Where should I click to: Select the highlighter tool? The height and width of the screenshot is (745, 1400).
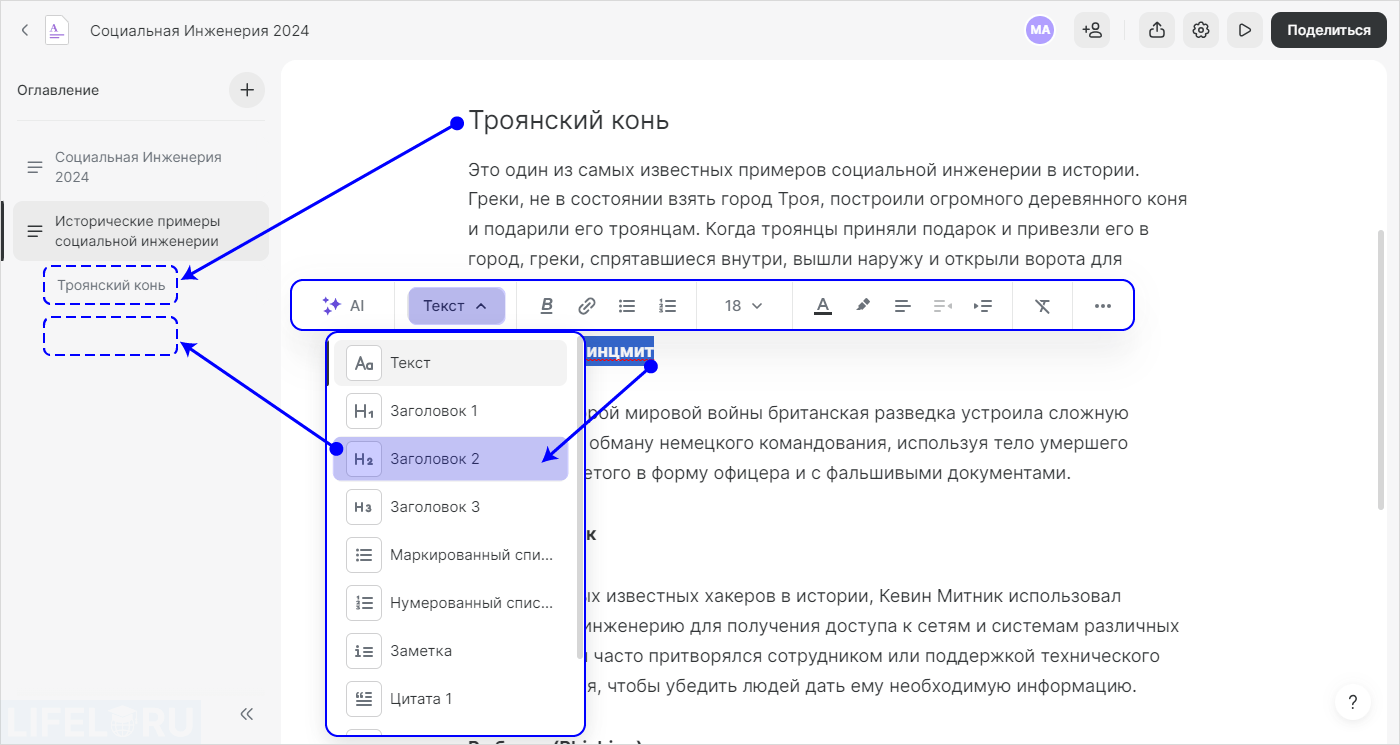[862, 305]
